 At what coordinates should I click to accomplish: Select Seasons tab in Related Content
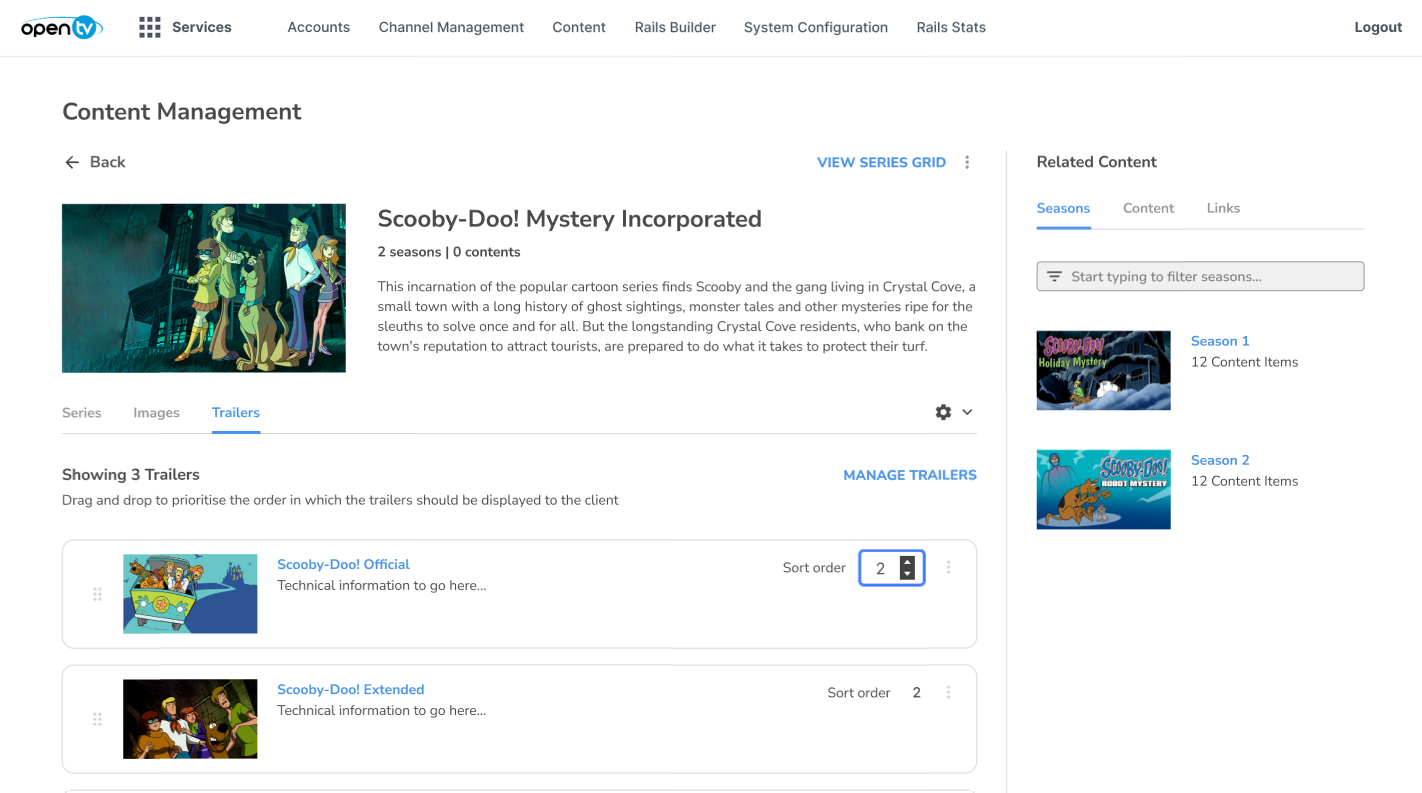coord(1063,208)
